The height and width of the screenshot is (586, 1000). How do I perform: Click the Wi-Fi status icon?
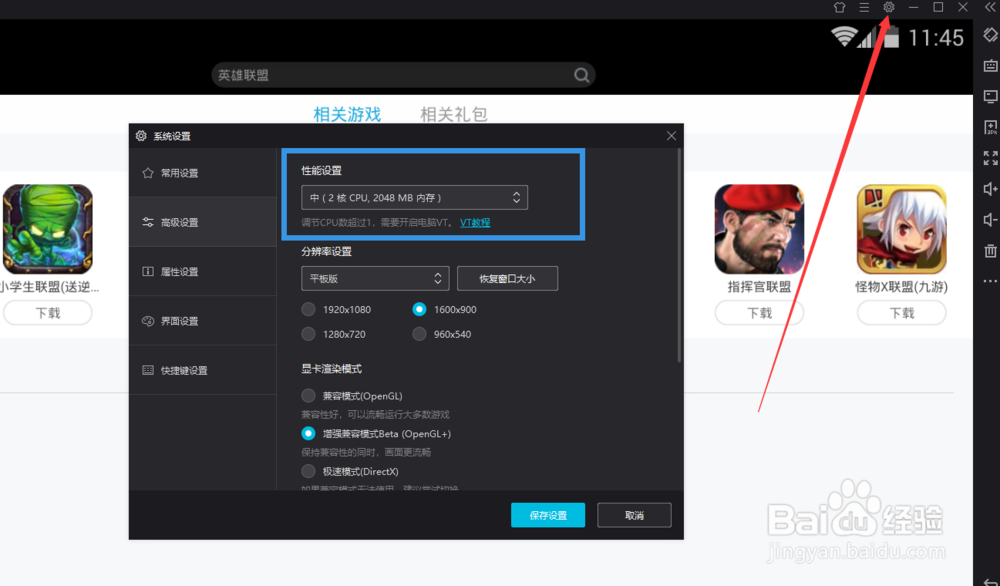pyautogui.click(x=843, y=36)
